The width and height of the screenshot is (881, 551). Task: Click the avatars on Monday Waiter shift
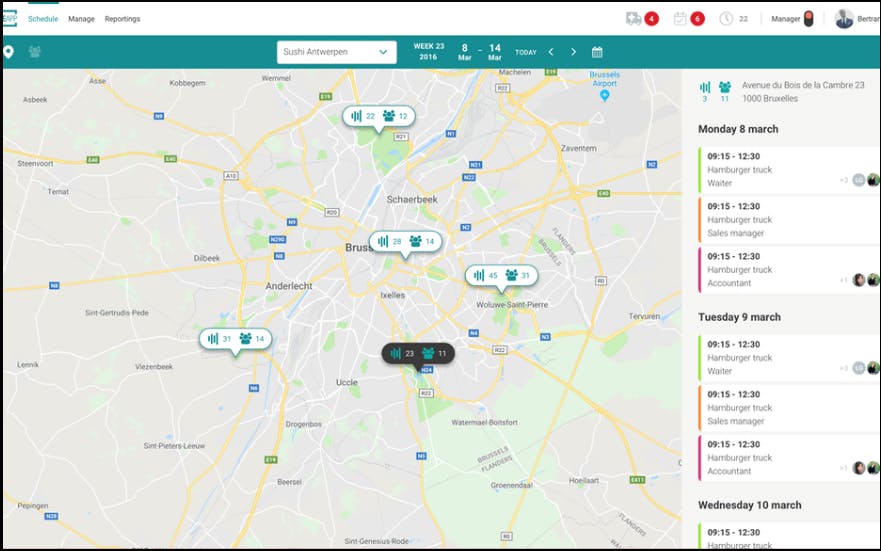click(x=865, y=180)
